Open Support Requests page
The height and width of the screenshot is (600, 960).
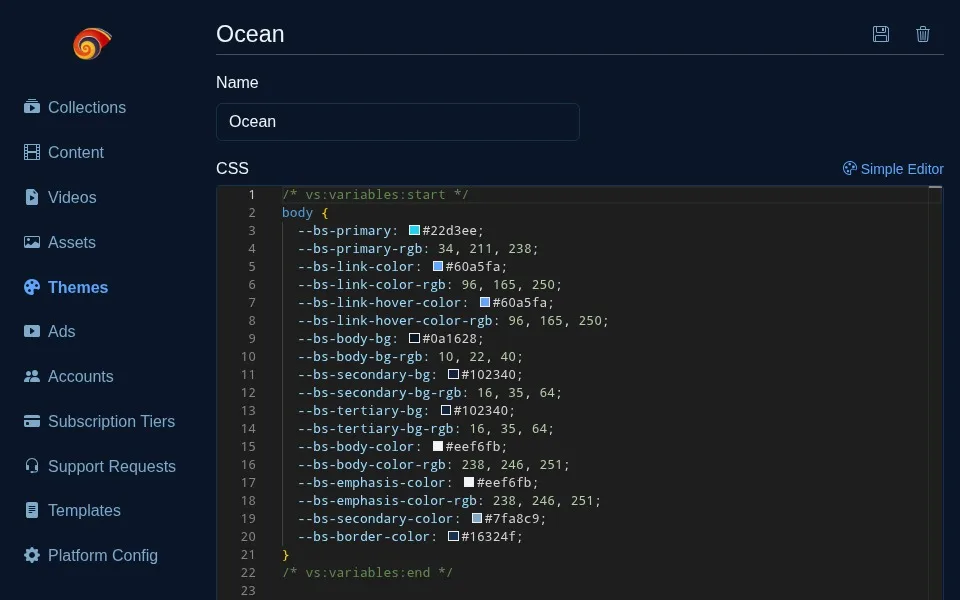point(112,466)
